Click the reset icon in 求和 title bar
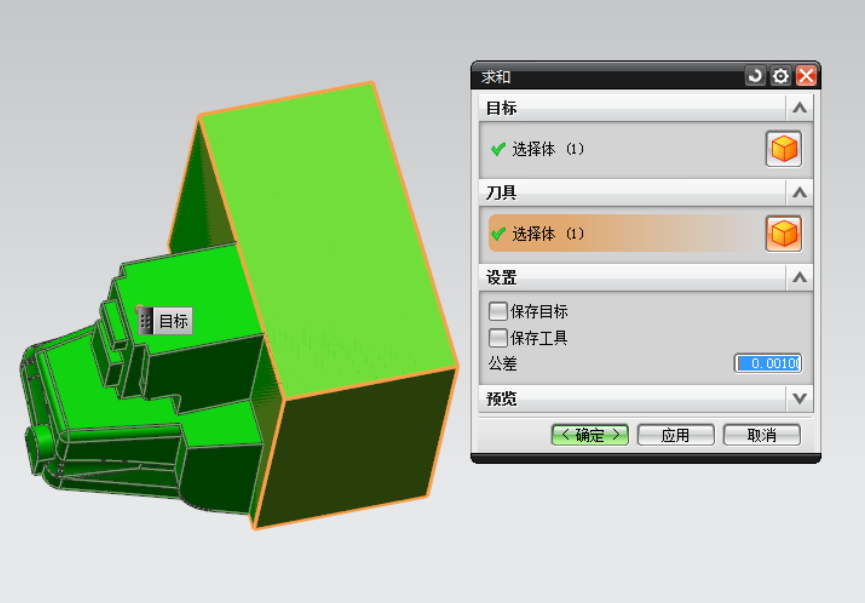Viewport: 865px width, 603px height. point(755,76)
